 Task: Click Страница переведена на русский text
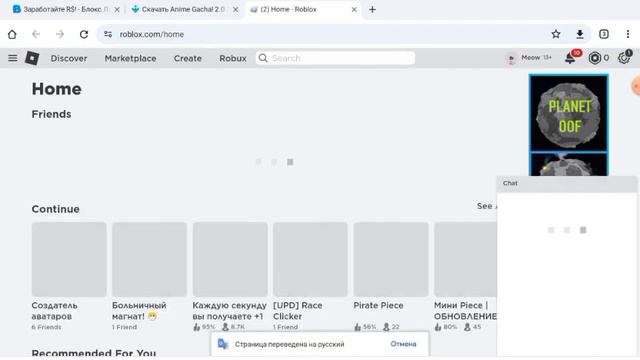point(289,344)
